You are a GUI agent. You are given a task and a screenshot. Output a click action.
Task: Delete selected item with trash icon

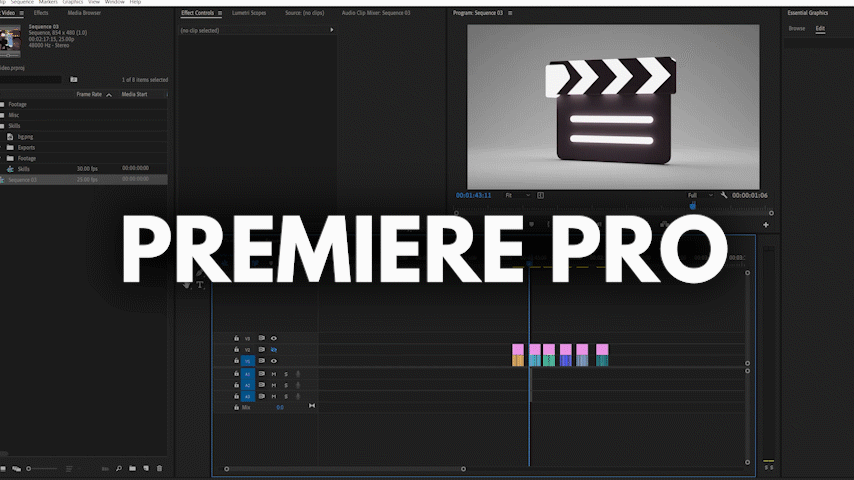pyautogui.click(x=160, y=469)
